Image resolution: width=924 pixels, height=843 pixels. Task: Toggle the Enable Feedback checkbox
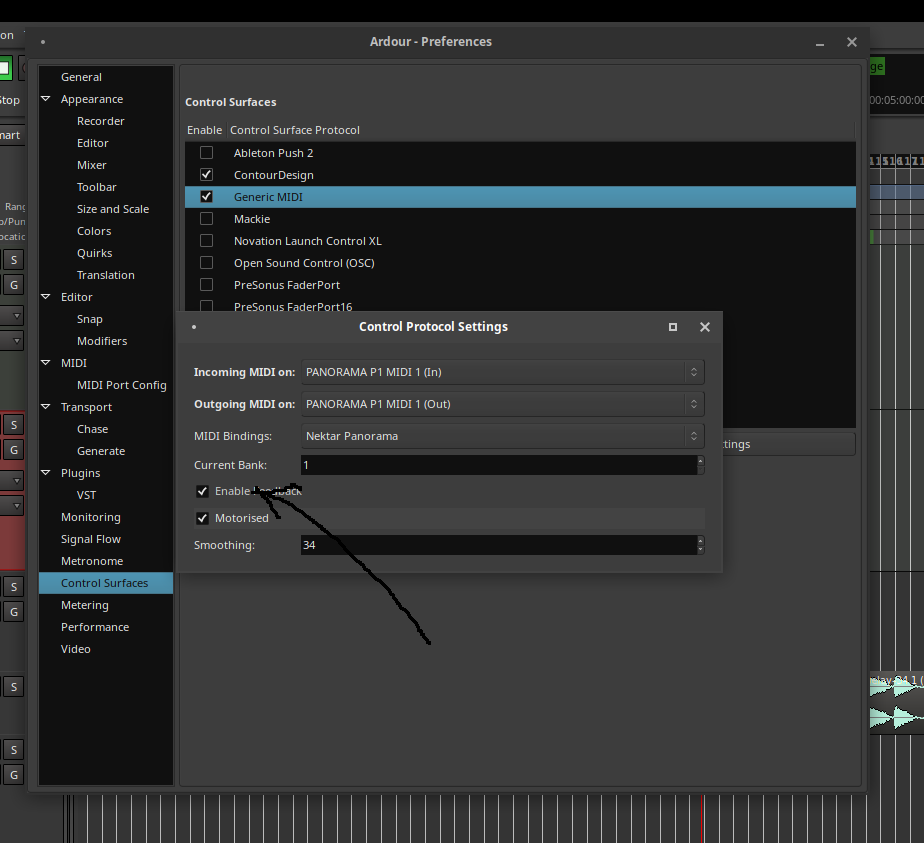(203, 491)
